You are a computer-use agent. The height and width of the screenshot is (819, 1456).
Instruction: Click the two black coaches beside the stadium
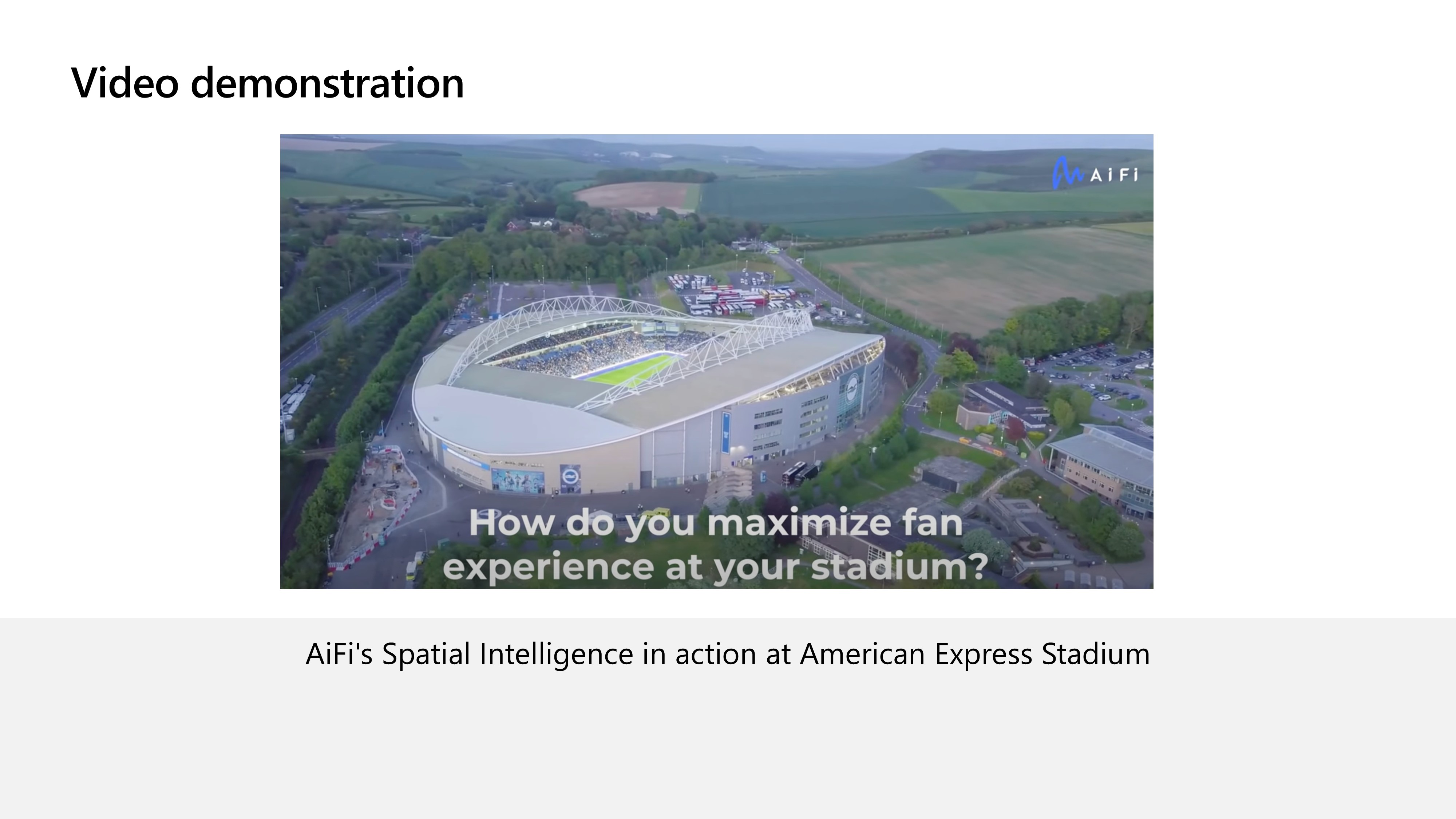tap(802, 472)
